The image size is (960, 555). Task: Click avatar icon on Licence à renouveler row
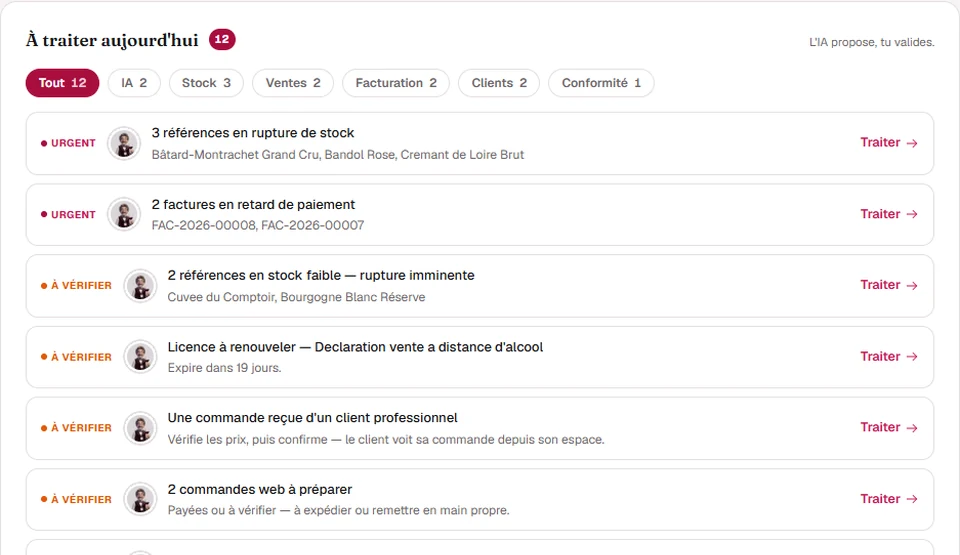click(x=140, y=357)
